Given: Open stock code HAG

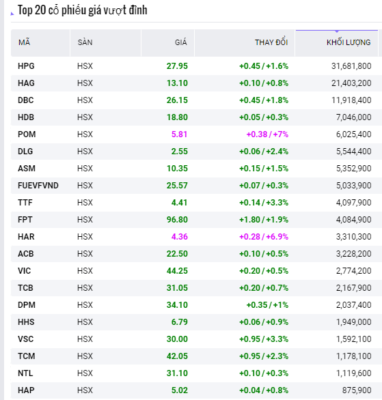Looking at the screenshot, I should click(26, 83).
